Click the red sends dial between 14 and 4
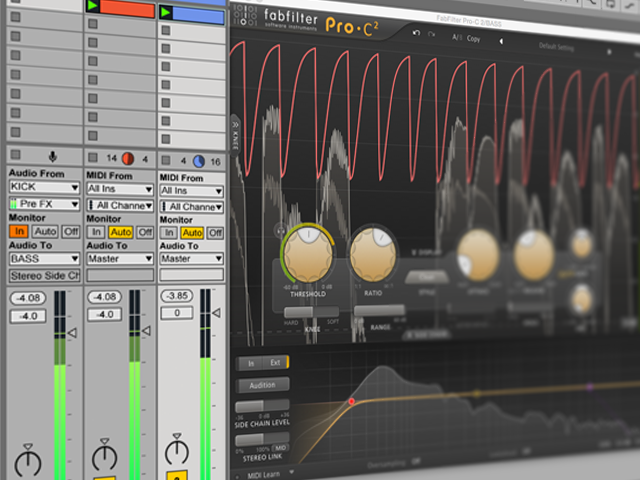Screen dimensions: 640x480 tap(128, 159)
